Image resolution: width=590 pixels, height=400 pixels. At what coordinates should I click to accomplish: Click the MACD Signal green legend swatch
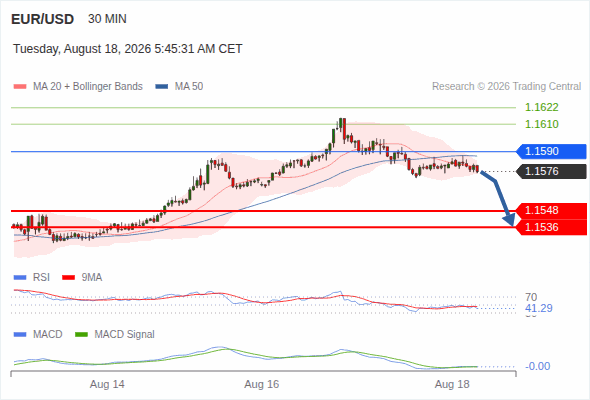(x=81, y=335)
